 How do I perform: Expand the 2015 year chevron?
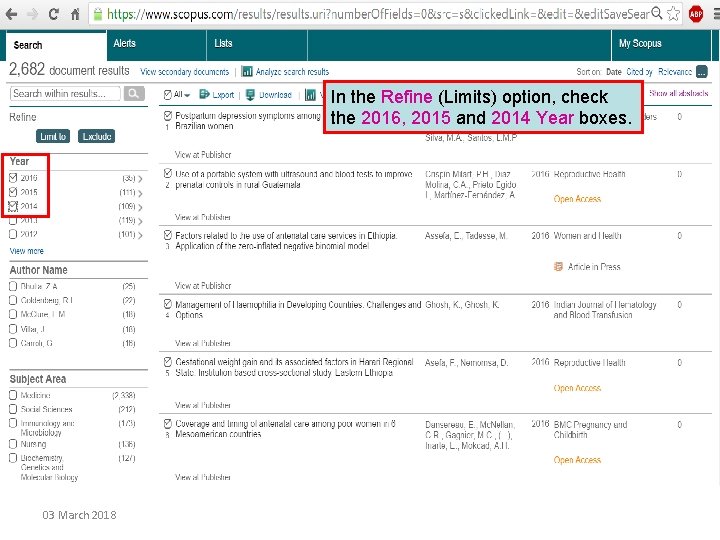[140, 193]
